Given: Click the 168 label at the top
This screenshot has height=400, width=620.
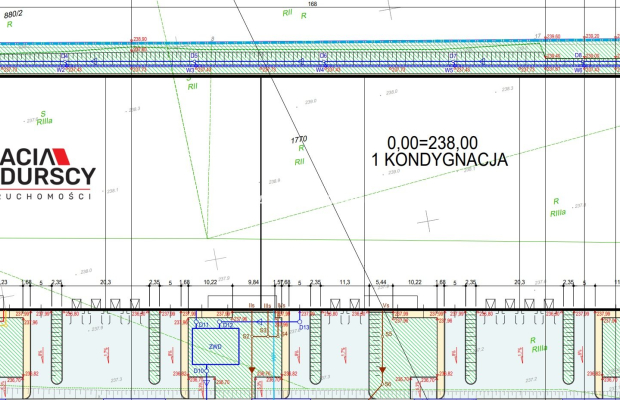Looking at the screenshot, I should [x=312, y=5].
